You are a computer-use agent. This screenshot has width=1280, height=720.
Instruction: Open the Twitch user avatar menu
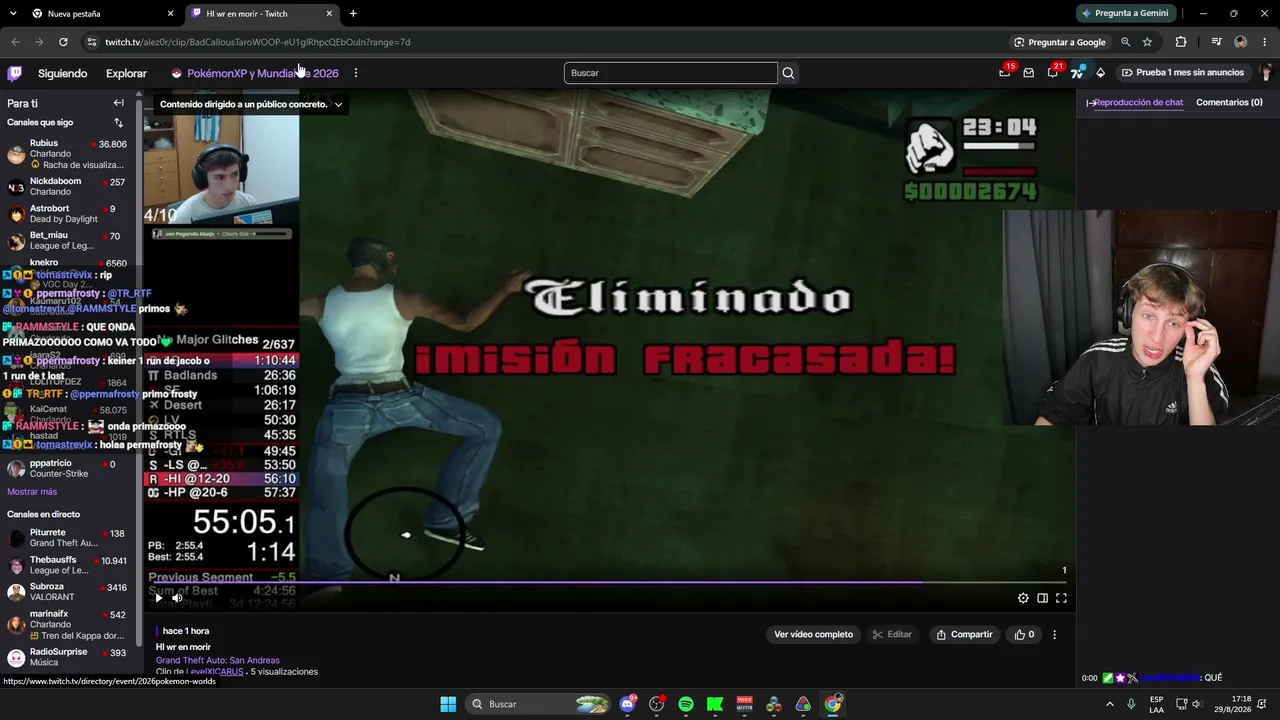click(x=1267, y=73)
